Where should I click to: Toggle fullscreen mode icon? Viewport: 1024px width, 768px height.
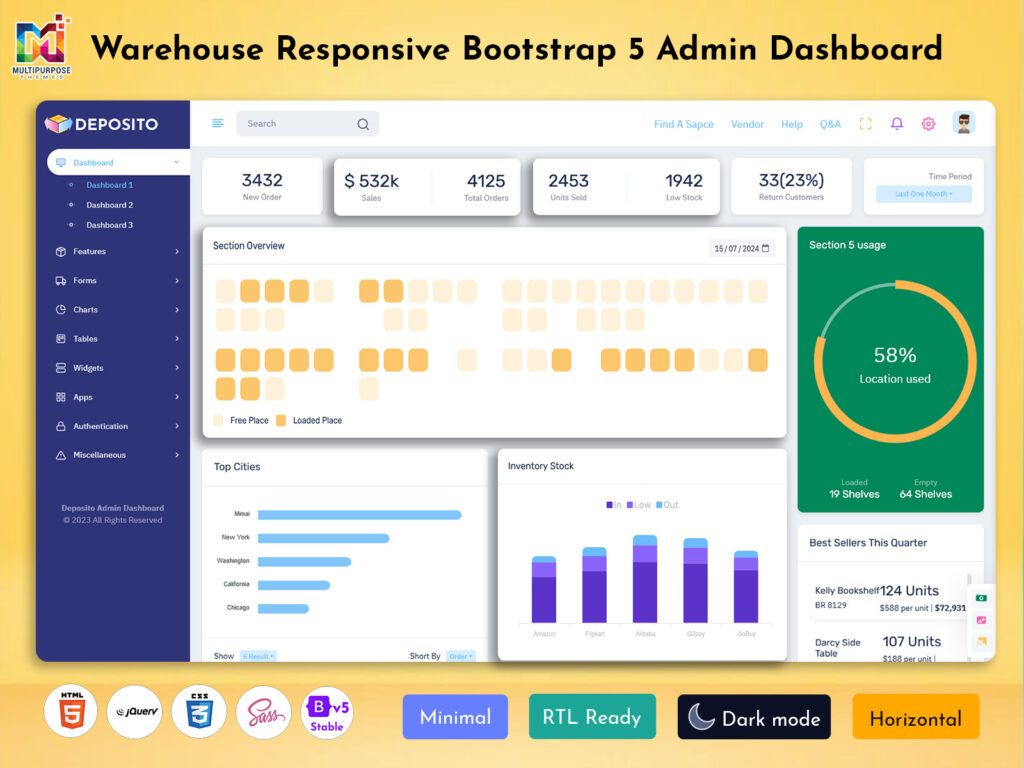(x=866, y=124)
